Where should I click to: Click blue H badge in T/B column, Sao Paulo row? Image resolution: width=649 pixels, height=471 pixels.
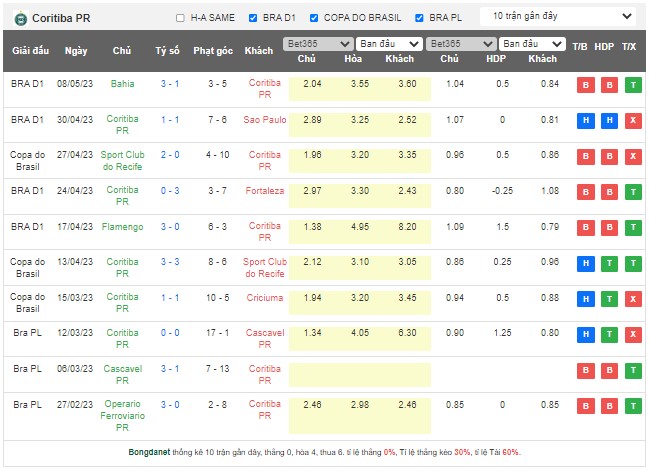585,120
